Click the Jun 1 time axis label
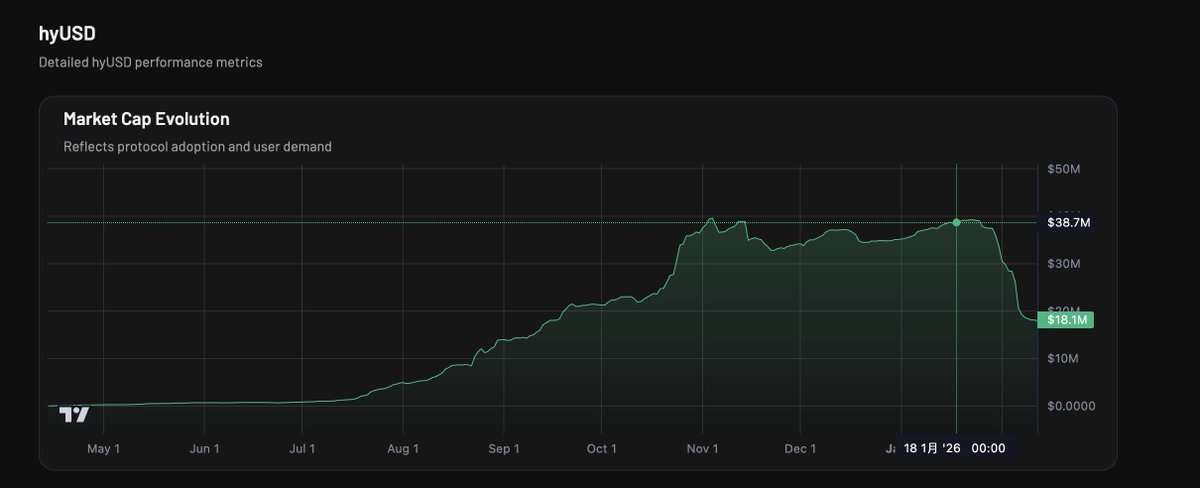The height and width of the screenshot is (488, 1200). pyautogui.click(x=204, y=449)
